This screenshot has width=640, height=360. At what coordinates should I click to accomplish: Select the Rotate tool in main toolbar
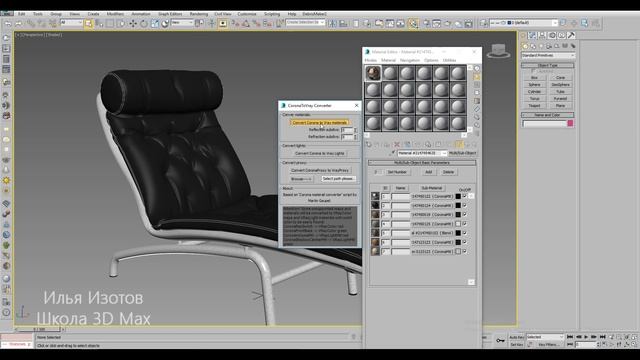point(144,24)
